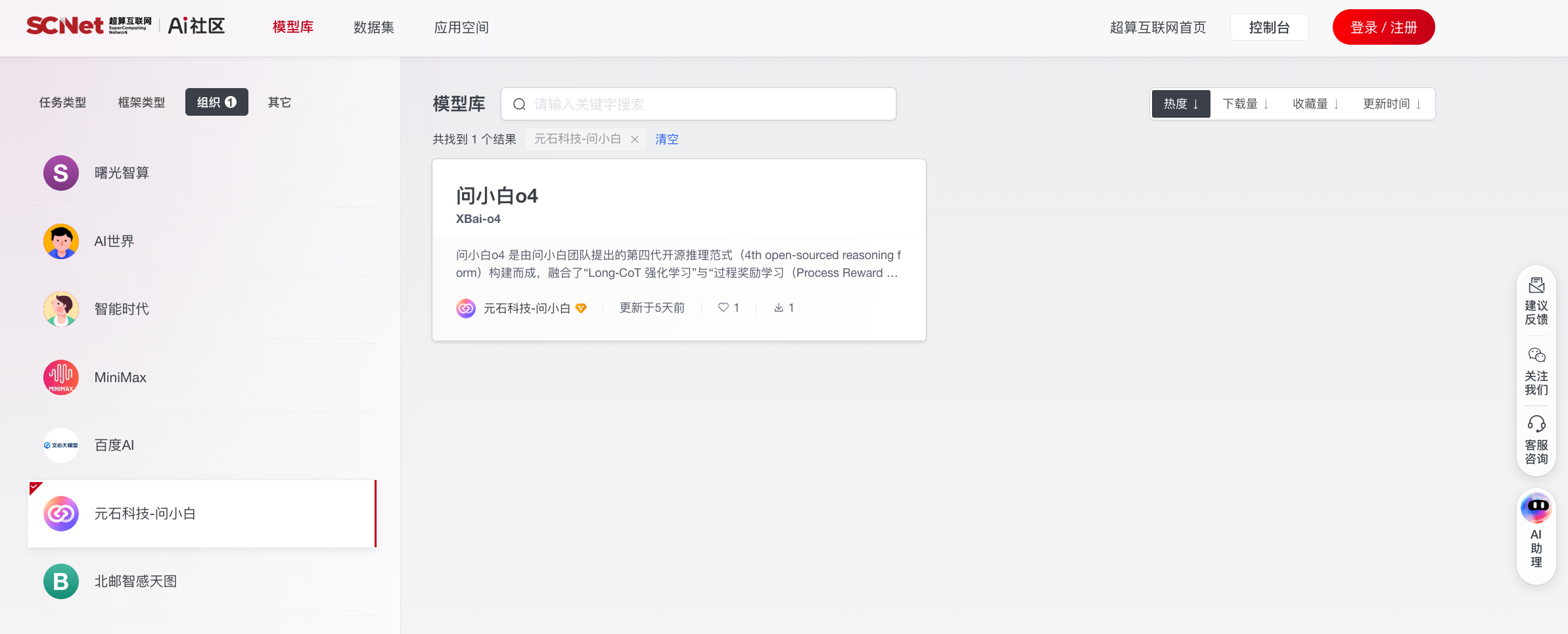Image resolution: width=1568 pixels, height=634 pixels.
Task: Open 建议反馈 feedback icon
Action: pos(1536,285)
